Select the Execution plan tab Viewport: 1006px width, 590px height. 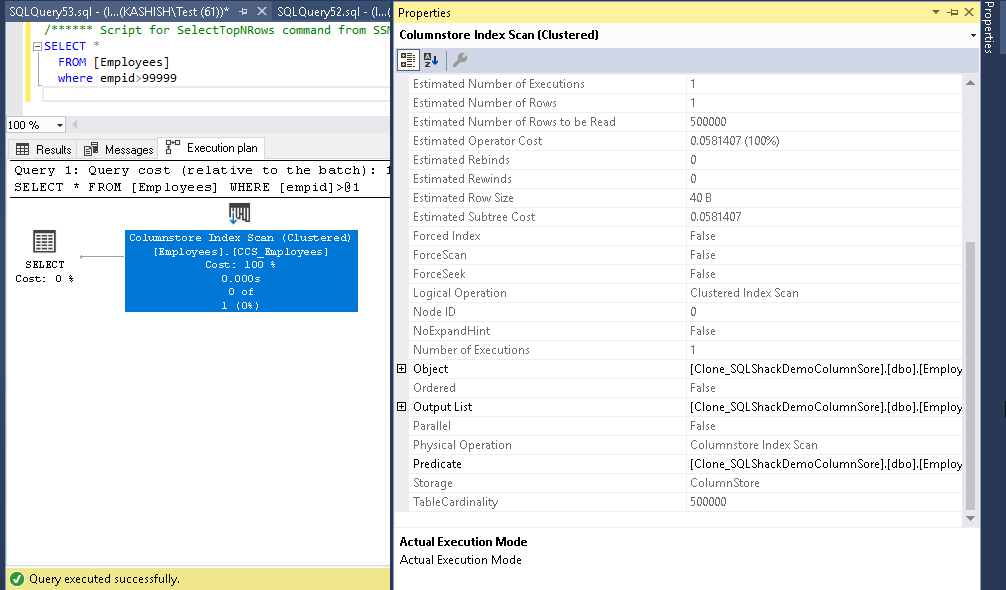(211, 148)
